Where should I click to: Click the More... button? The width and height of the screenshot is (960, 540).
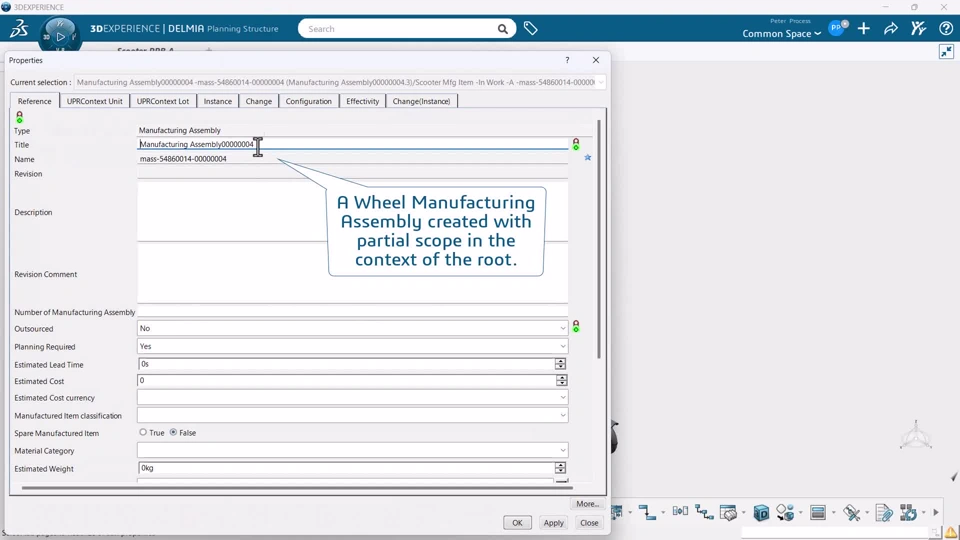click(x=587, y=504)
